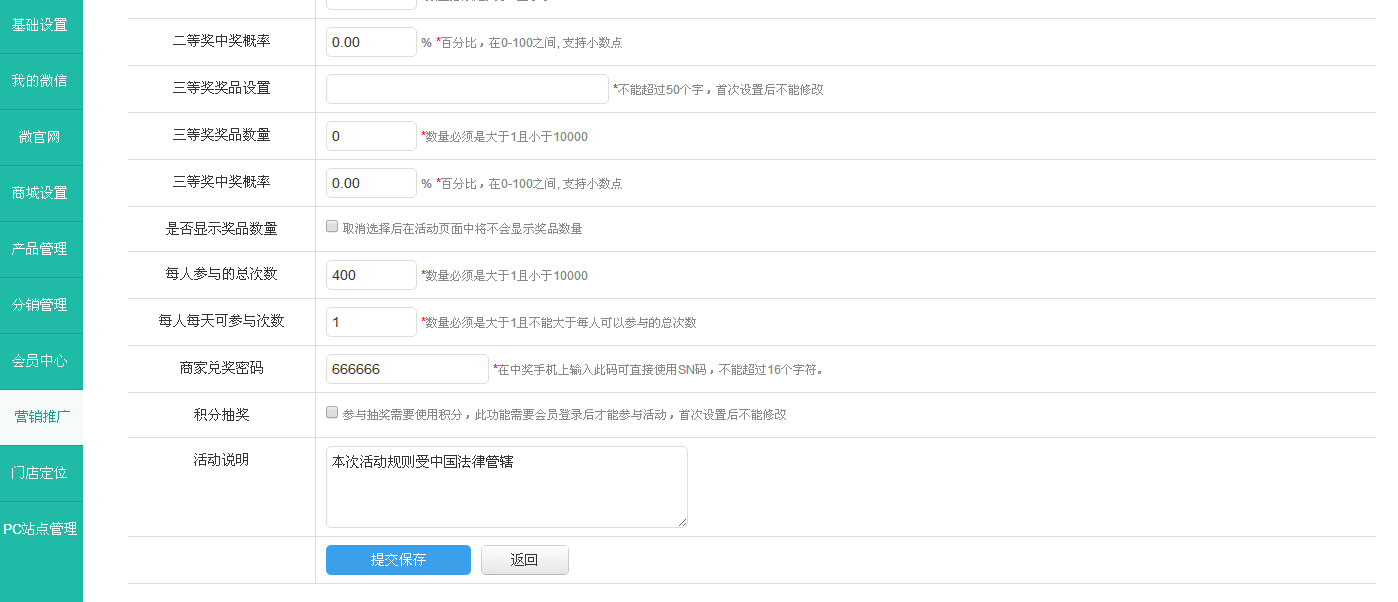Open 商城设置 menu item

pos(40,193)
